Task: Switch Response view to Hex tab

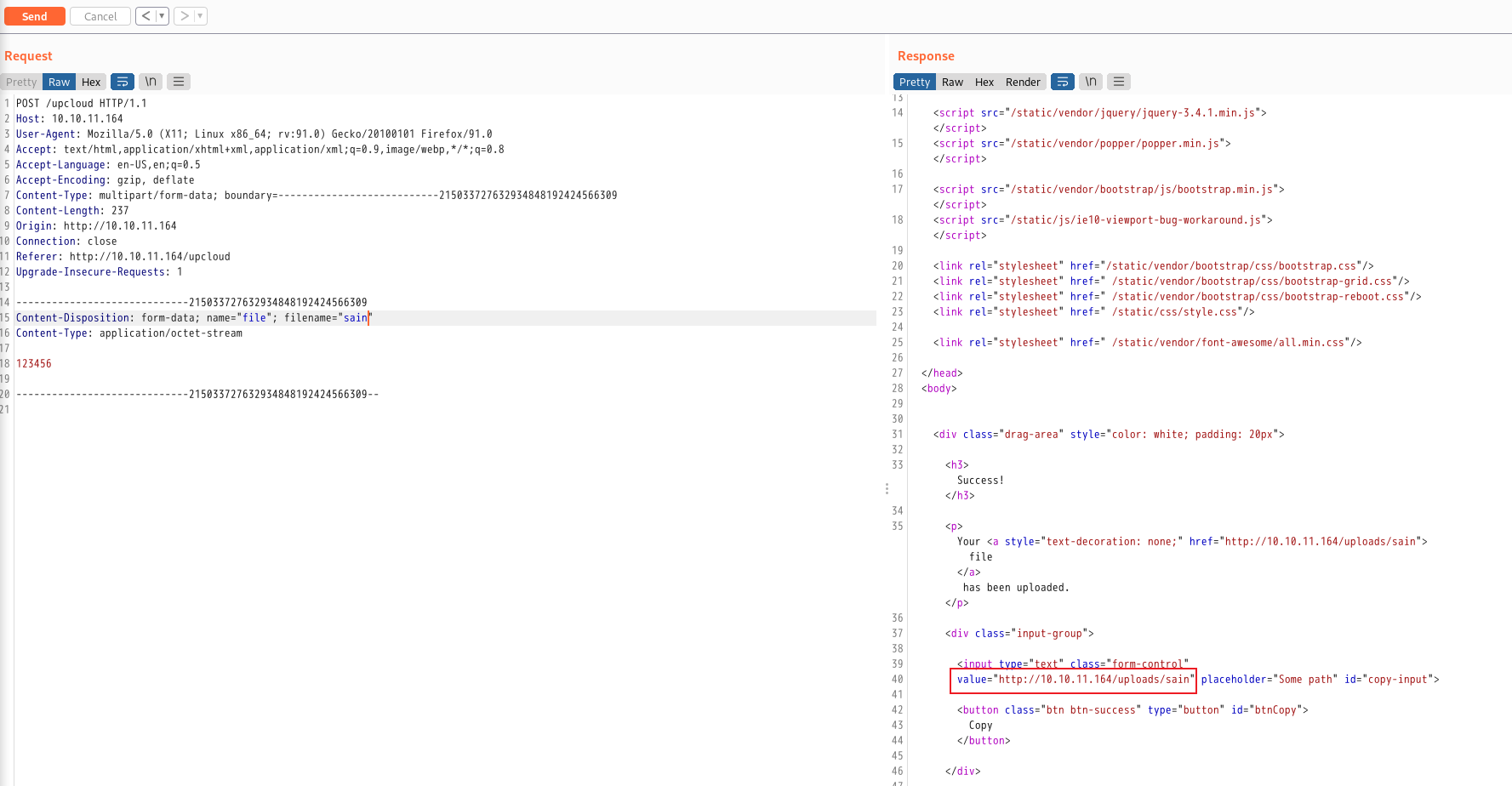Action: coord(984,82)
